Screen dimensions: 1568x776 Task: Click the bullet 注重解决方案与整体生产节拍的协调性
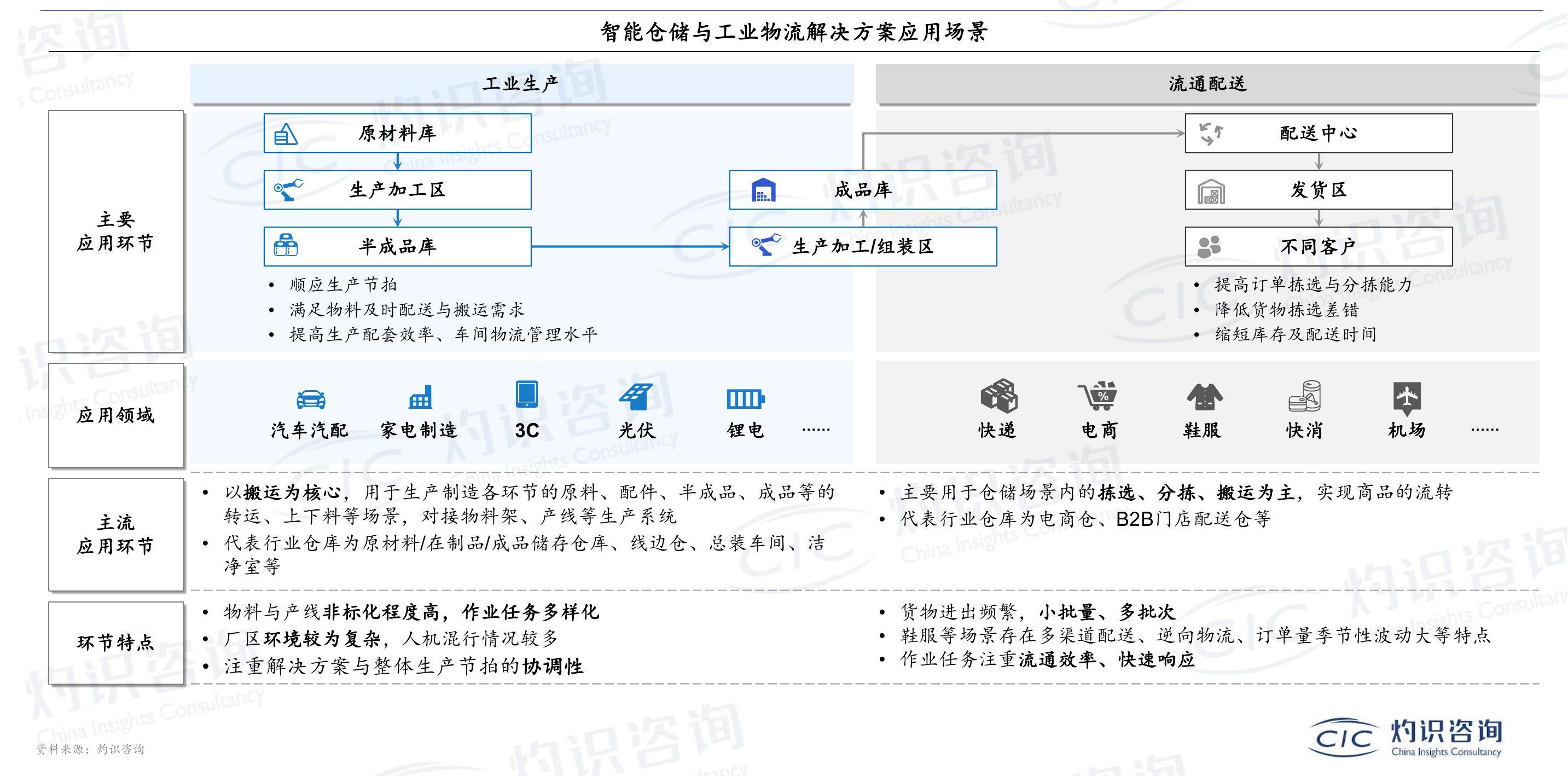click(x=404, y=667)
